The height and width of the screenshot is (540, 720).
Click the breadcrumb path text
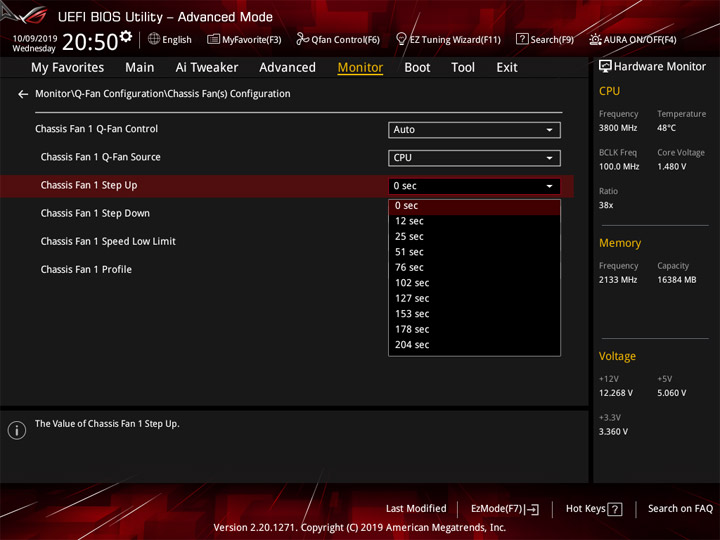click(x=163, y=94)
